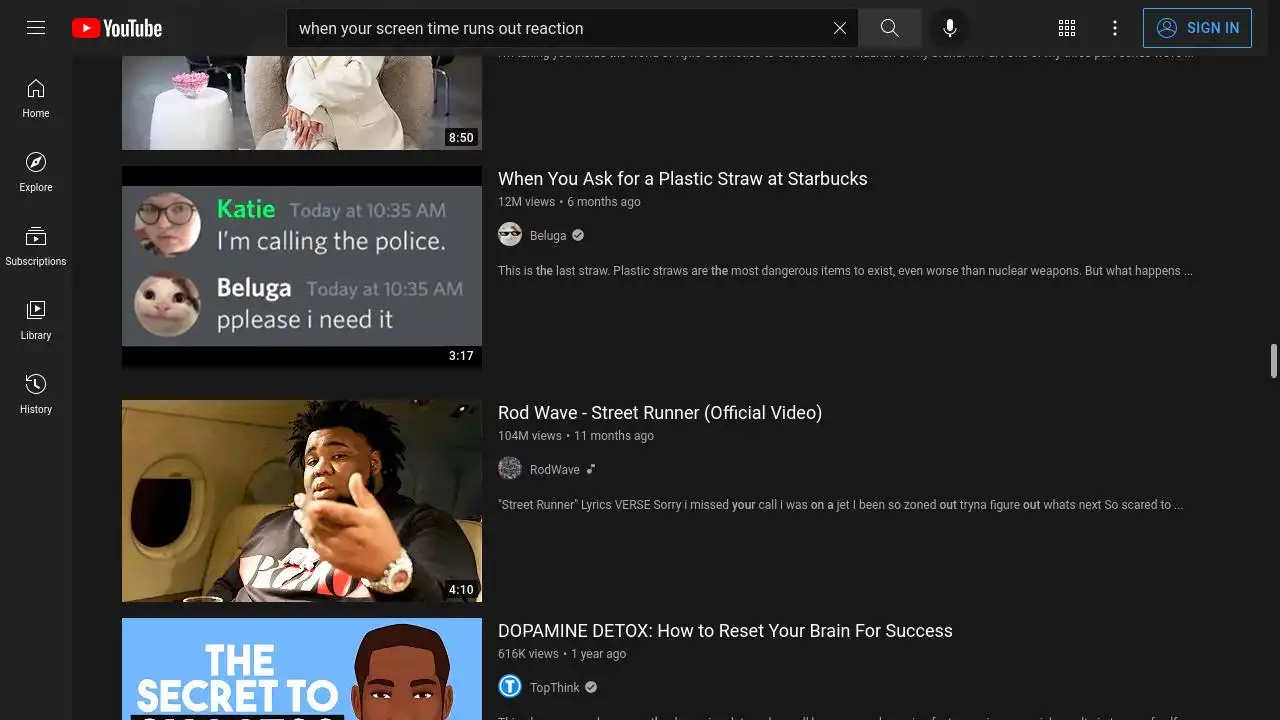Image resolution: width=1280 pixels, height=720 pixels.
Task: Open Explore in the sidebar
Action: pos(36,172)
